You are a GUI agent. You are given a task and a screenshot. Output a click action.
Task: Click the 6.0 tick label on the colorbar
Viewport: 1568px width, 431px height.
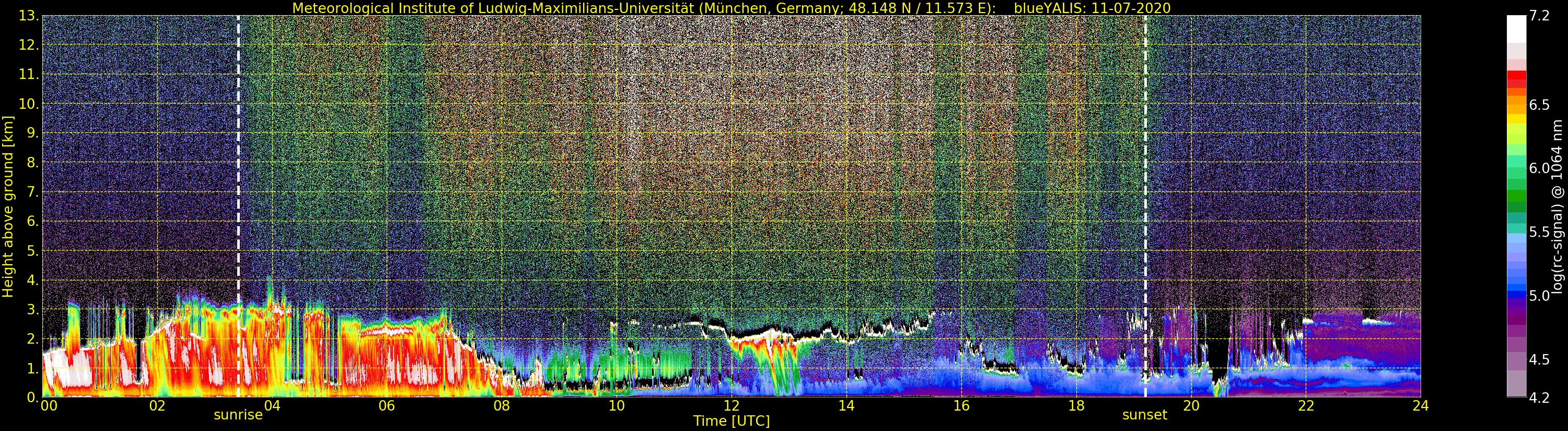pyautogui.click(x=1539, y=168)
